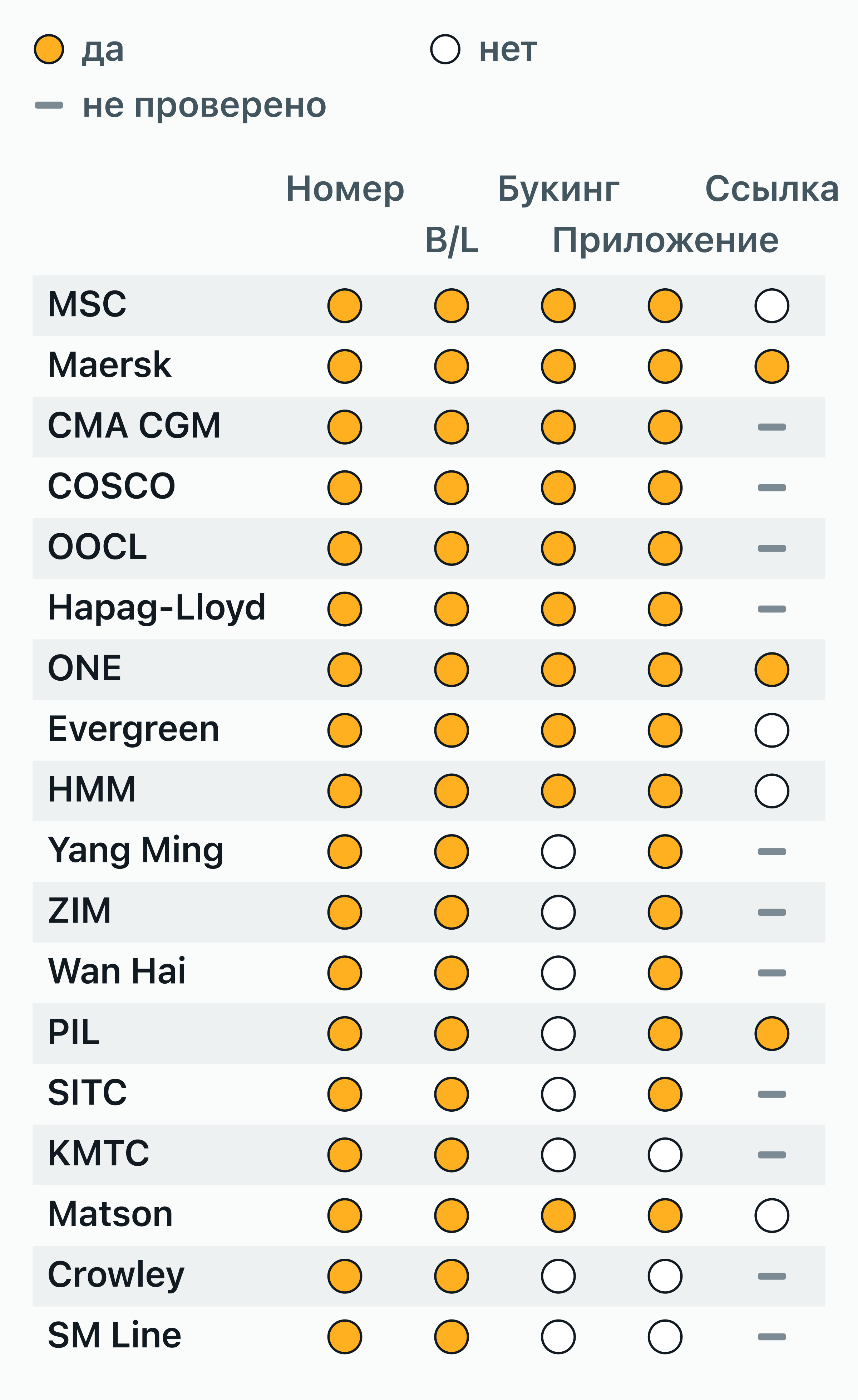The image size is (858, 1400).
Task: Click MSC's empty Ссылка circle
Action: pos(772,306)
